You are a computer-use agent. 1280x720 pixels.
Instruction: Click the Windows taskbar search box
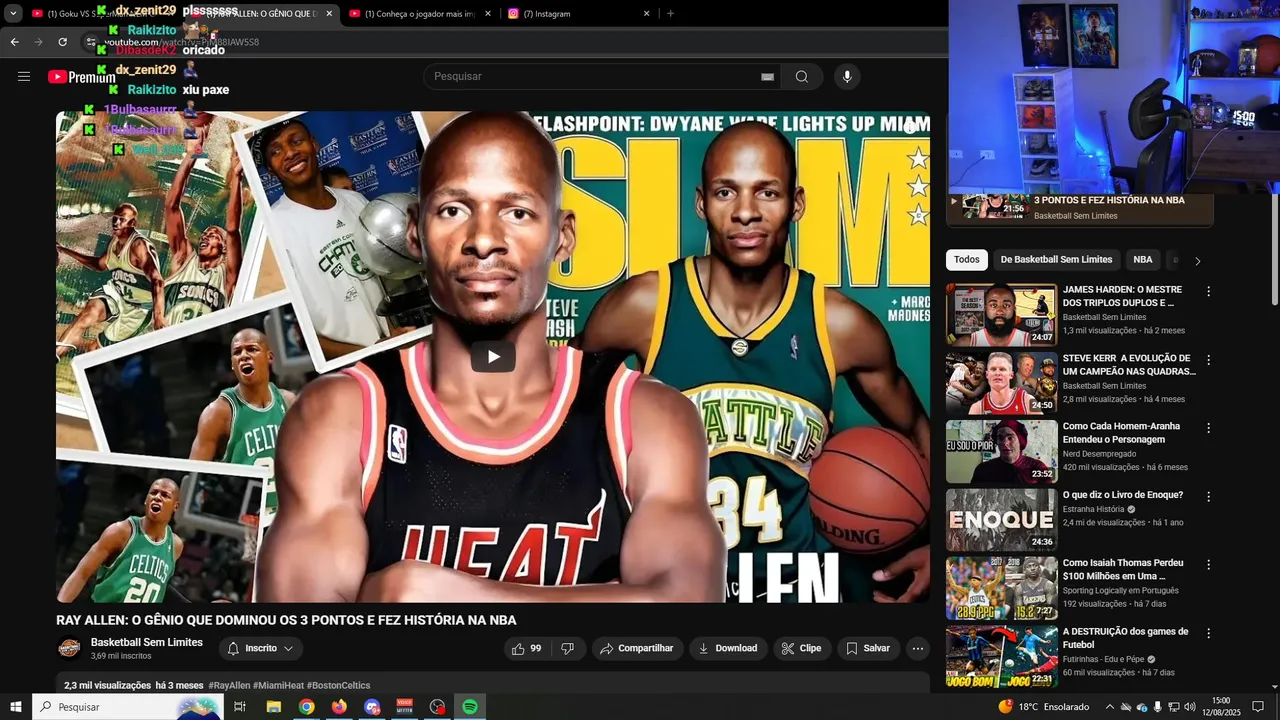point(128,707)
